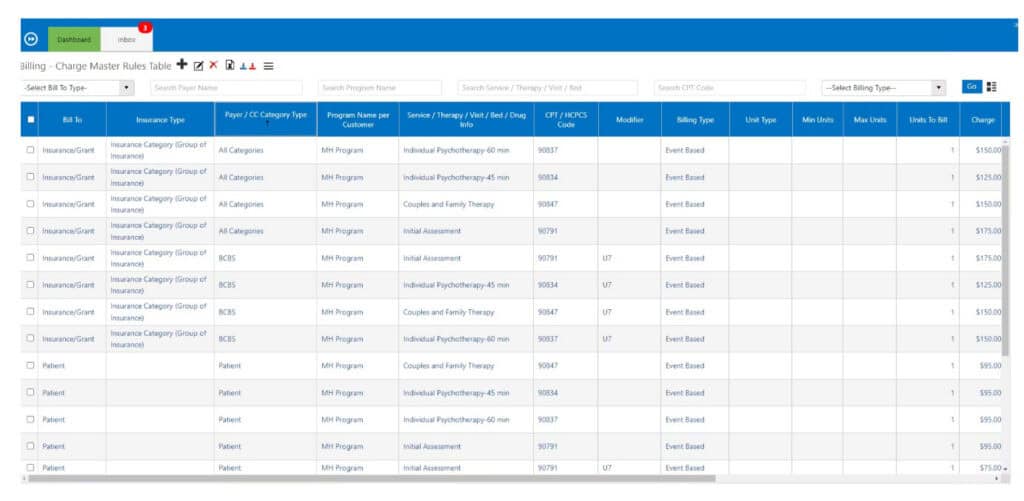
Task: Click the column layout icon next to Go
Action: 991,87
